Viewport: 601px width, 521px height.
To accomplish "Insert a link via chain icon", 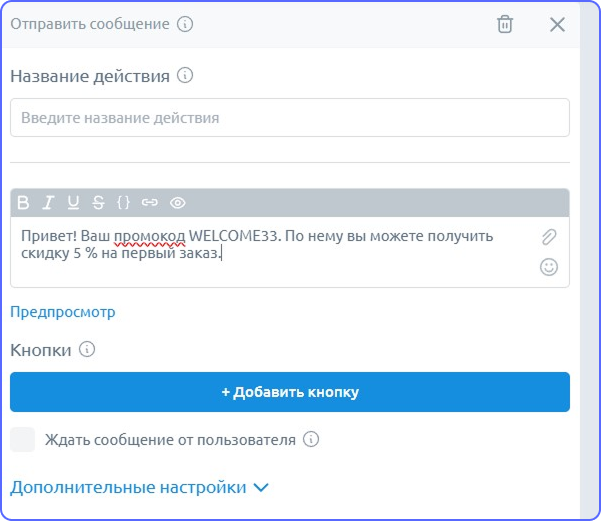I will coord(149,202).
